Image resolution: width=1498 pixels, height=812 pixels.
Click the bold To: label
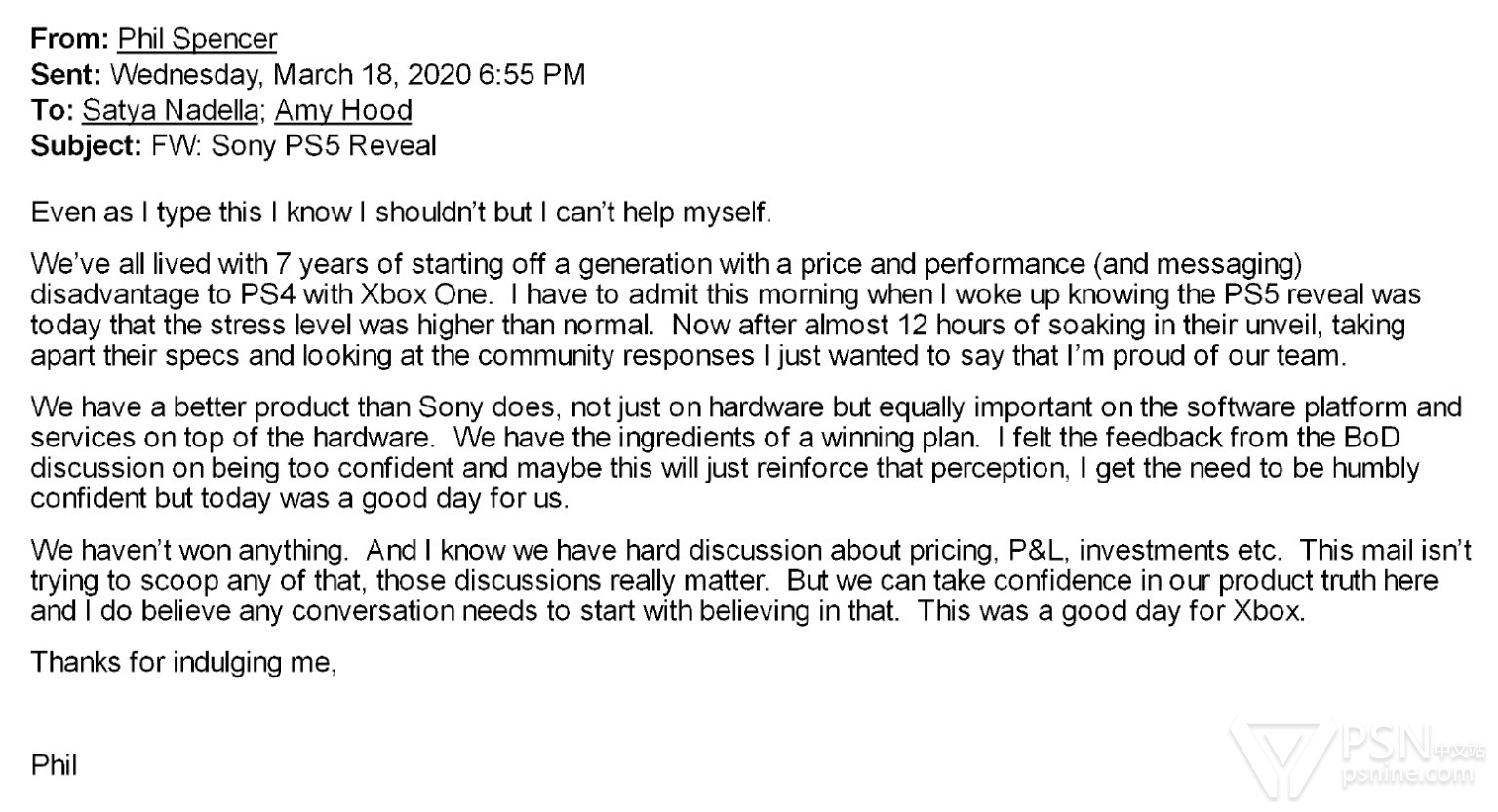(x=52, y=110)
